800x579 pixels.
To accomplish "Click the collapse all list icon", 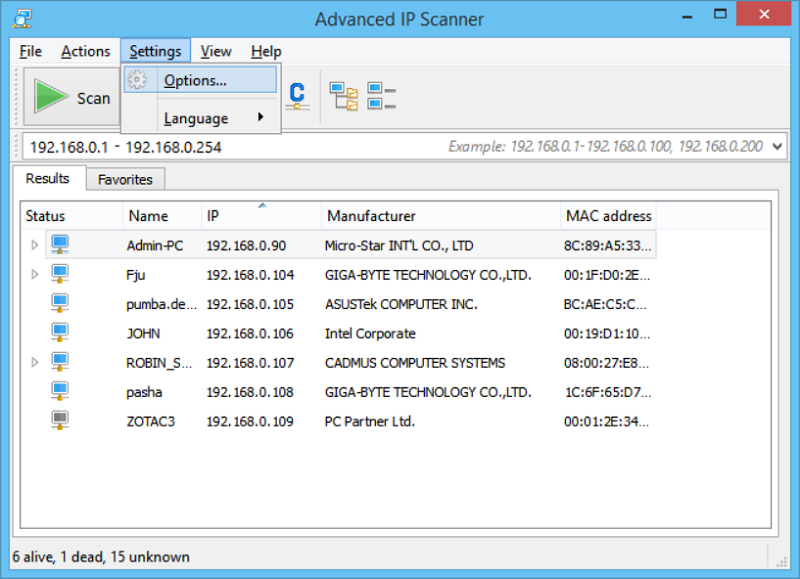I will point(381,96).
